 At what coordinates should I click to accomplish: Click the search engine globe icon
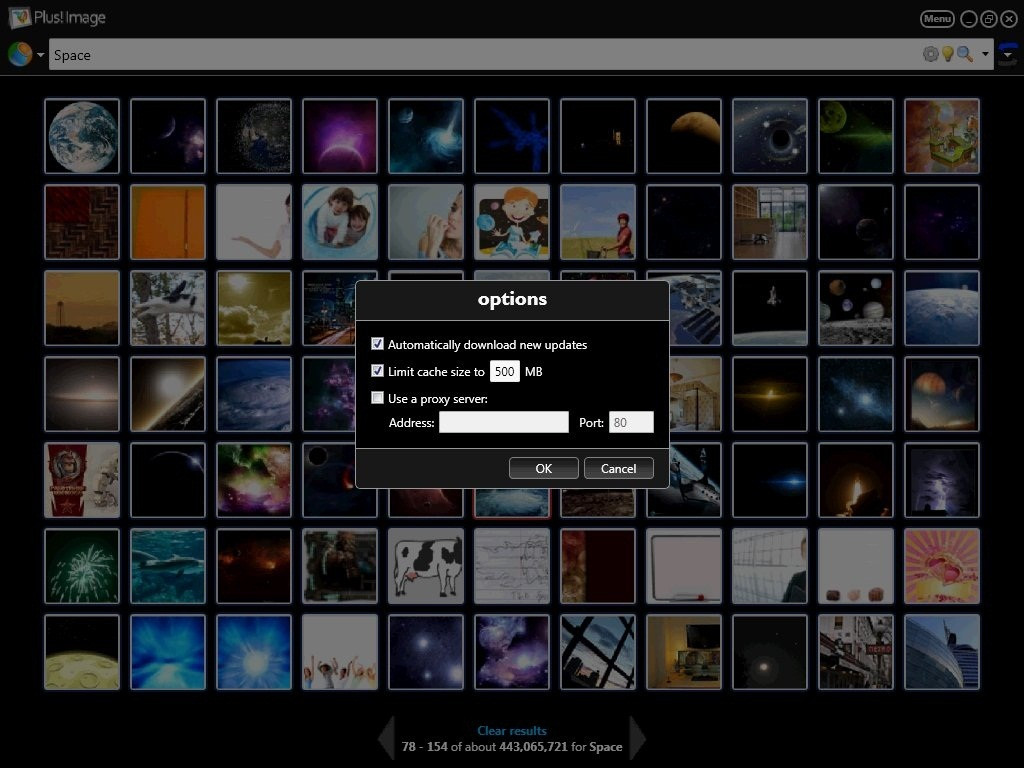point(20,54)
